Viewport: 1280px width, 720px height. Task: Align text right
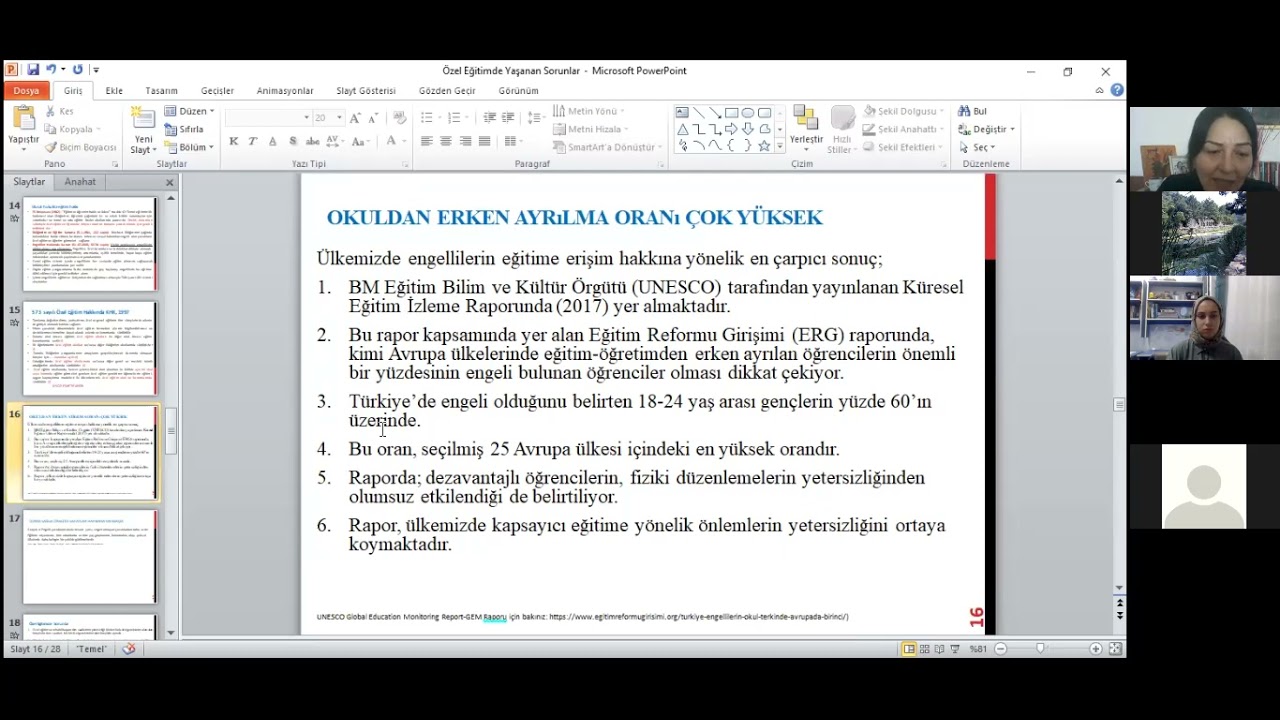tap(465, 141)
